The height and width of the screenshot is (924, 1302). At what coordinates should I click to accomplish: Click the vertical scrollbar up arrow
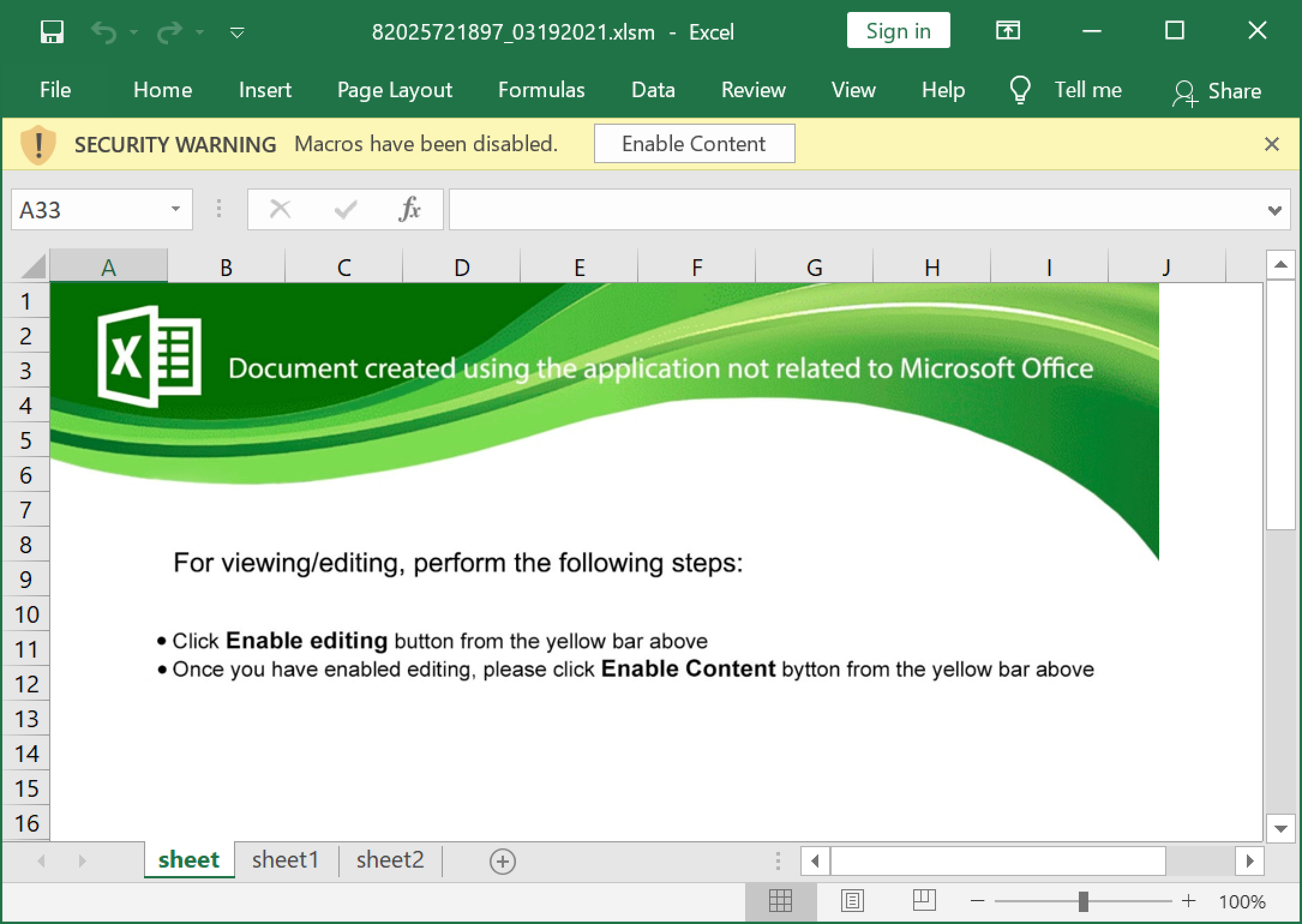1280,265
